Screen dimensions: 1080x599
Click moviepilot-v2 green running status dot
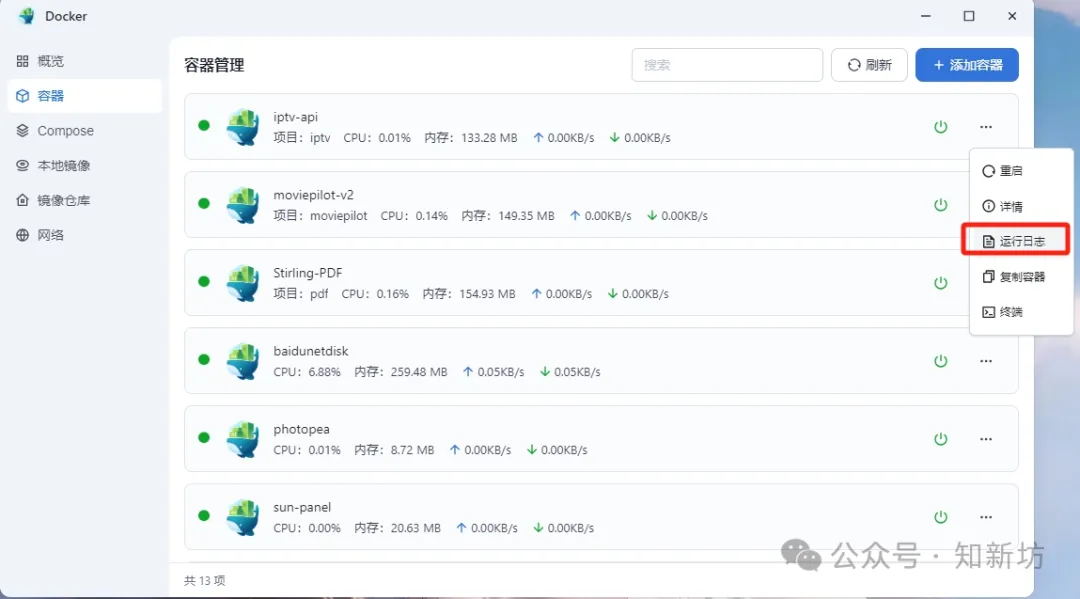tap(204, 203)
